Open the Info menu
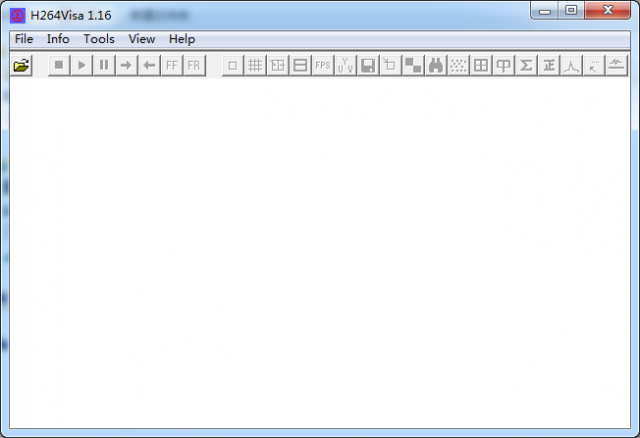Screen dimensions: 640x438 tap(58, 39)
